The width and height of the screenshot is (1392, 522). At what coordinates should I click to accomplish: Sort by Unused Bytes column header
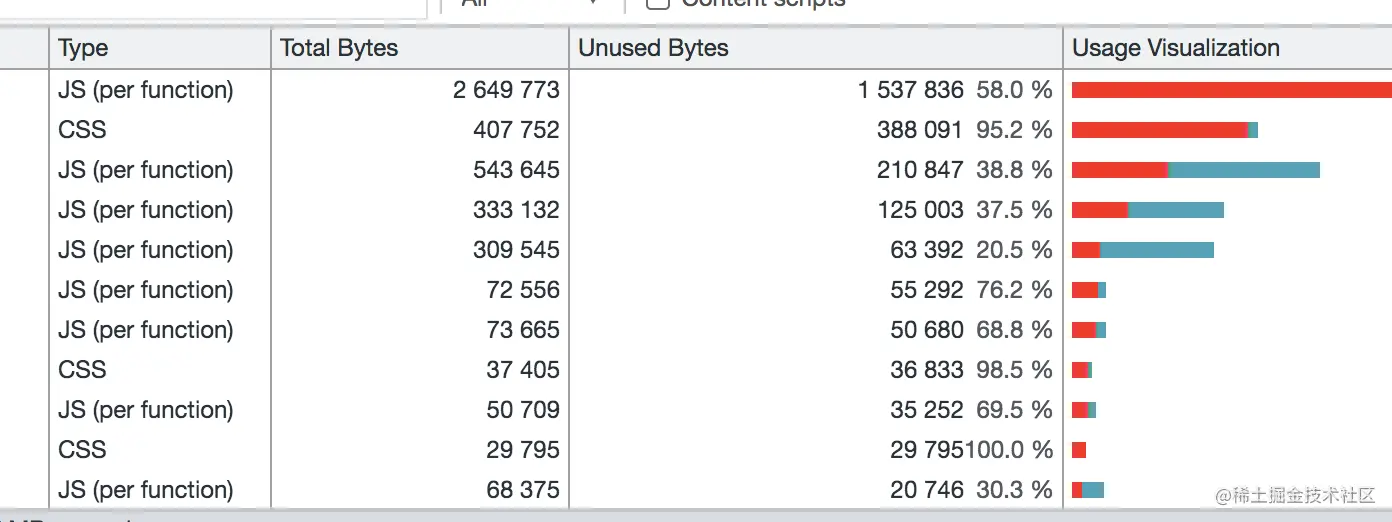point(815,48)
